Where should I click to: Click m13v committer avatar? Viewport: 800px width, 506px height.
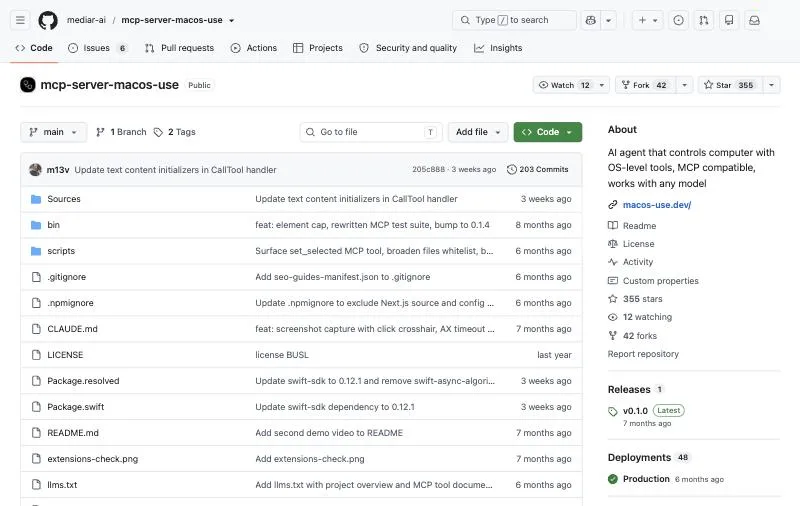35,169
